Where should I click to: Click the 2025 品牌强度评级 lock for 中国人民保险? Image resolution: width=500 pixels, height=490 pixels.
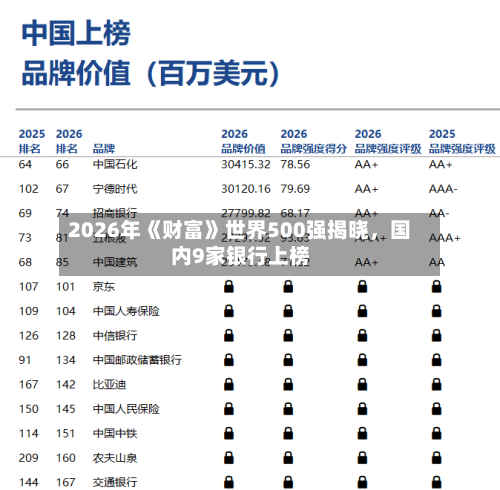point(436,409)
